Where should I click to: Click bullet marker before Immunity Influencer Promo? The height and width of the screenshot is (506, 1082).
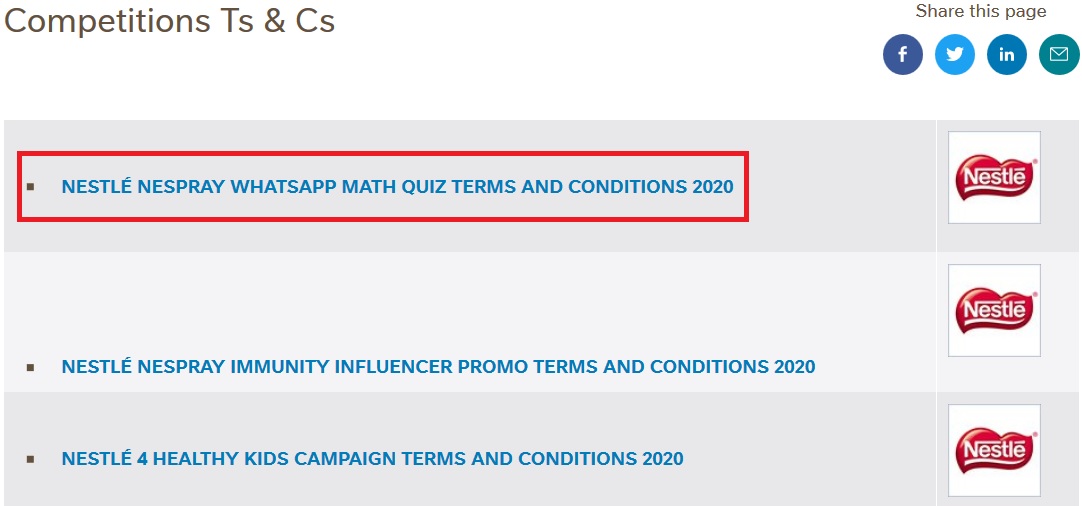coord(31,367)
